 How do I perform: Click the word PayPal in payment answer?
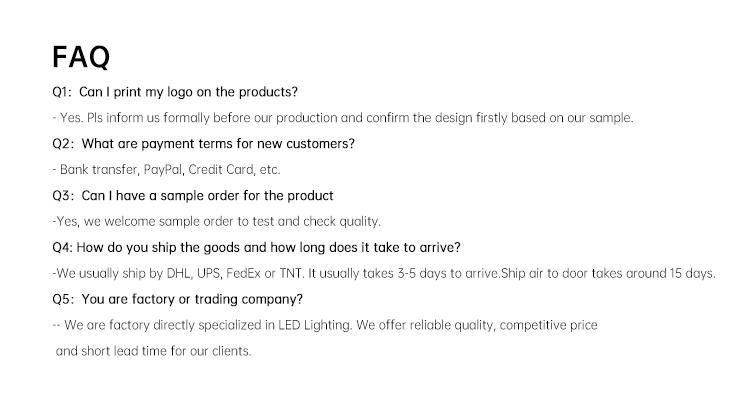[163, 169]
